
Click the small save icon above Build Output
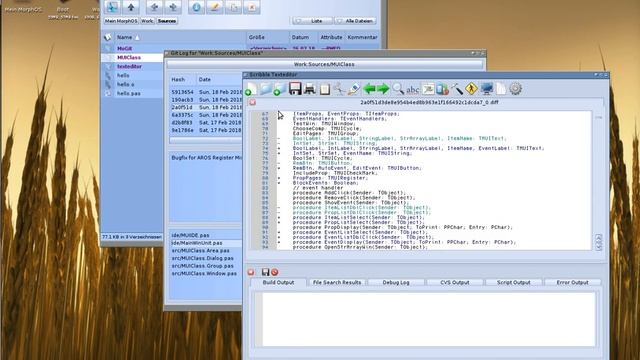tap(265, 272)
